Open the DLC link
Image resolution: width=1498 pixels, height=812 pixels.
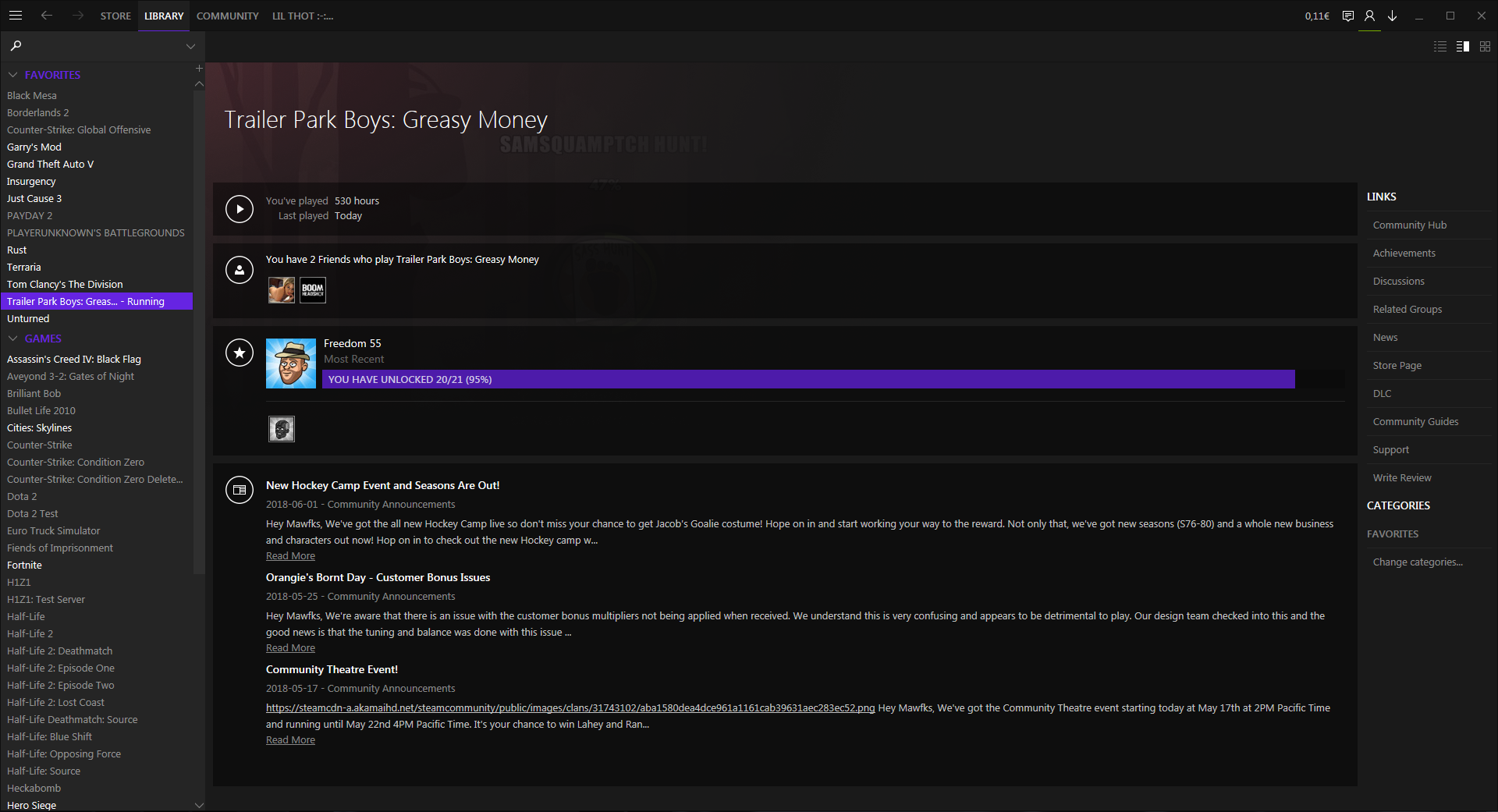[1383, 394]
